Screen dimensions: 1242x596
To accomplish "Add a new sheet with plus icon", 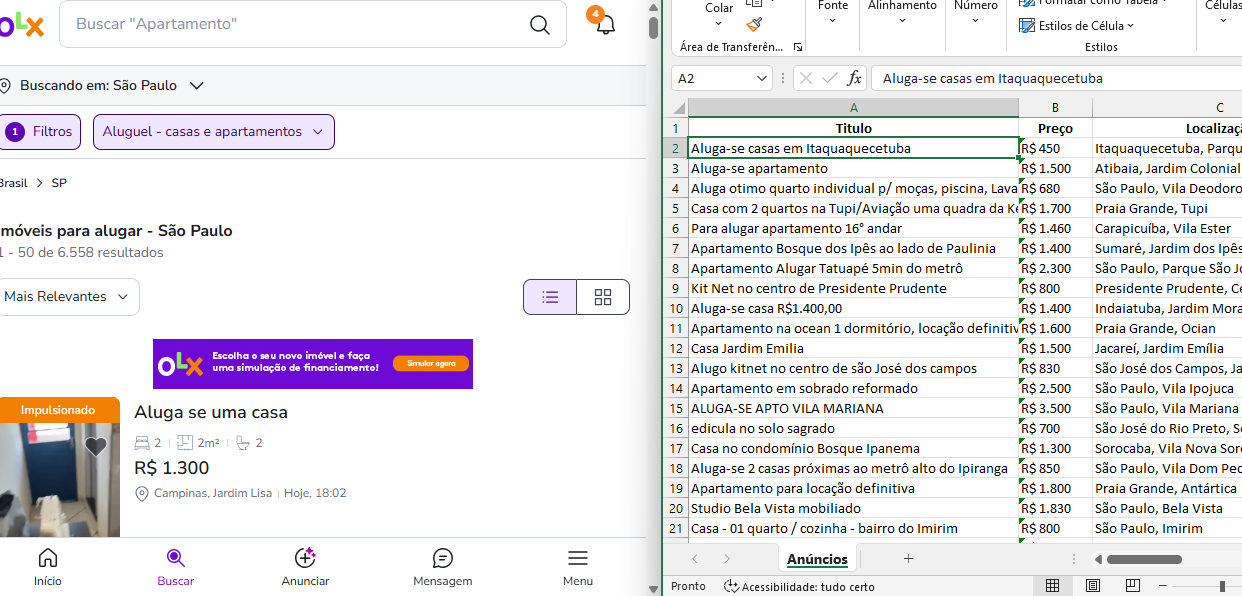I will 908,559.
